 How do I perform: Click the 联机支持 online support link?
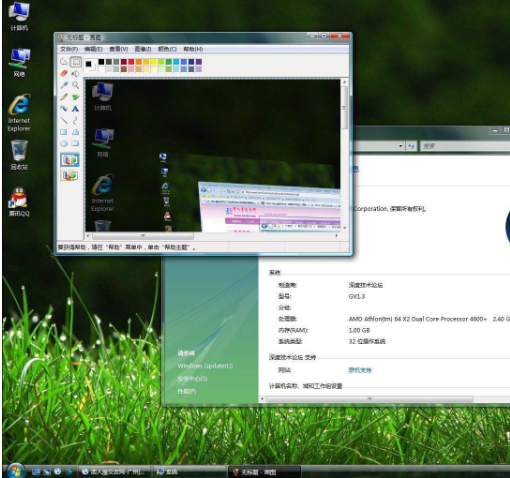[x=360, y=370]
